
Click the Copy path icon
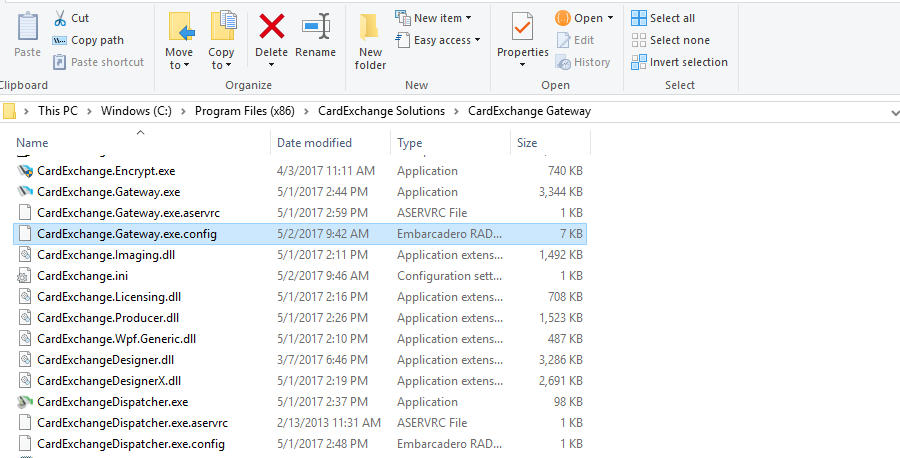(60, 40)
